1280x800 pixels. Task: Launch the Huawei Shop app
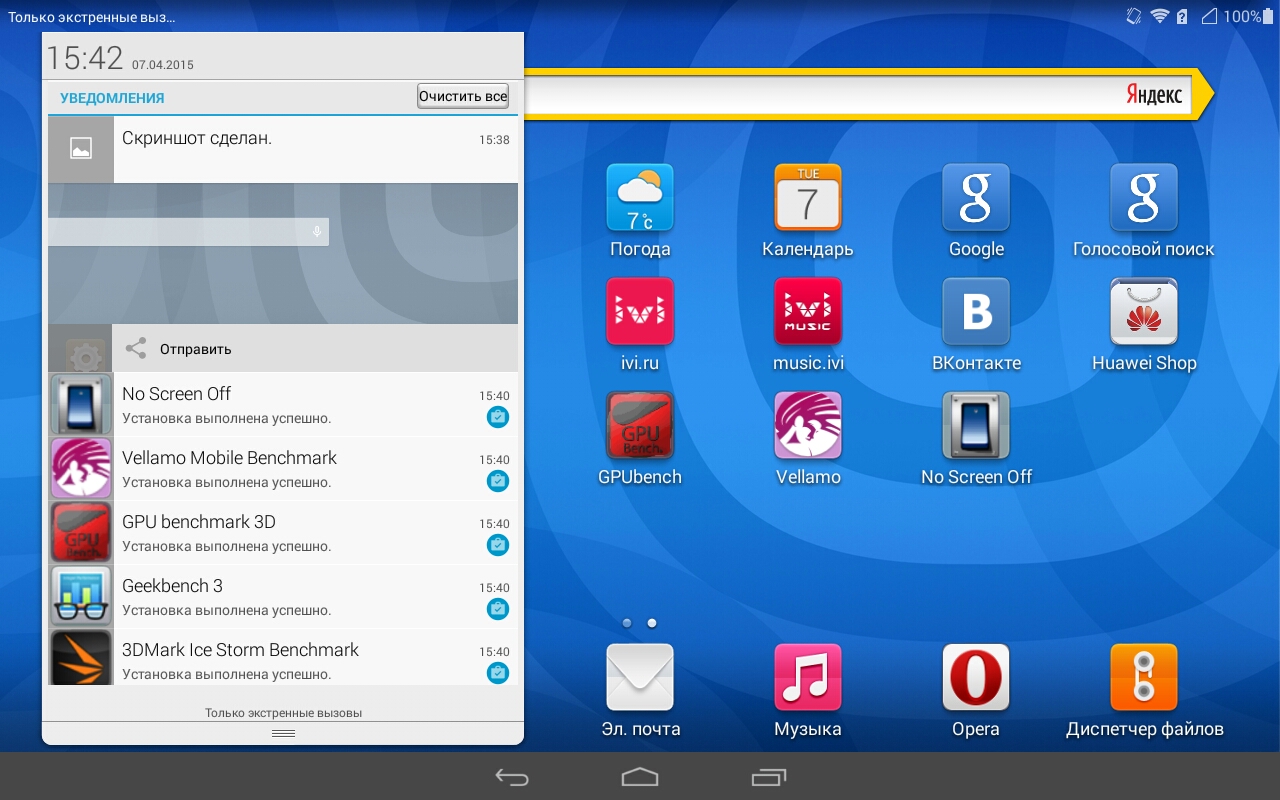coord(1144,312)
